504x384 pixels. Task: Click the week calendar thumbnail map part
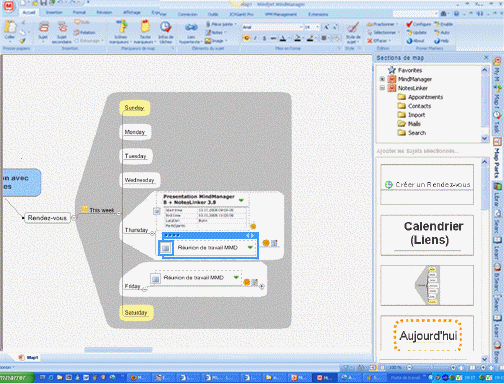point(427,285)
